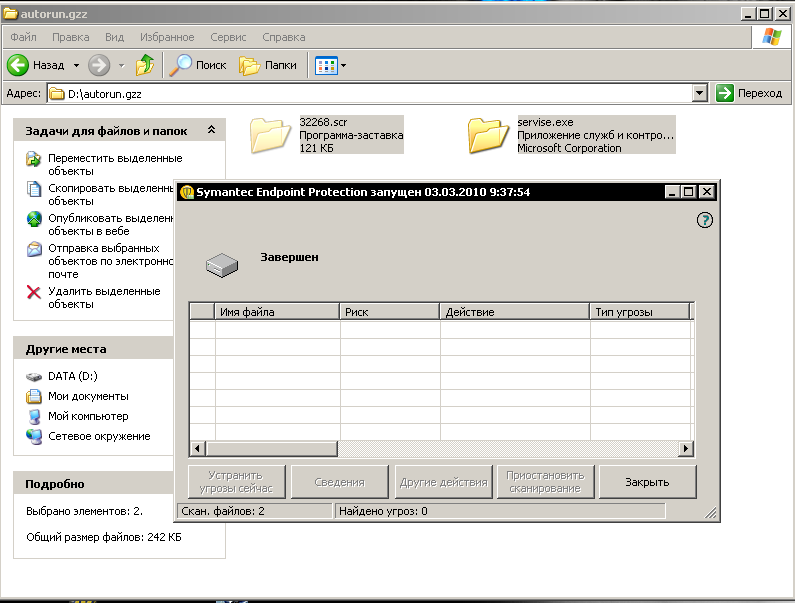
Task: Click the Delete selected objects red X
Action: tap(33, 292)
